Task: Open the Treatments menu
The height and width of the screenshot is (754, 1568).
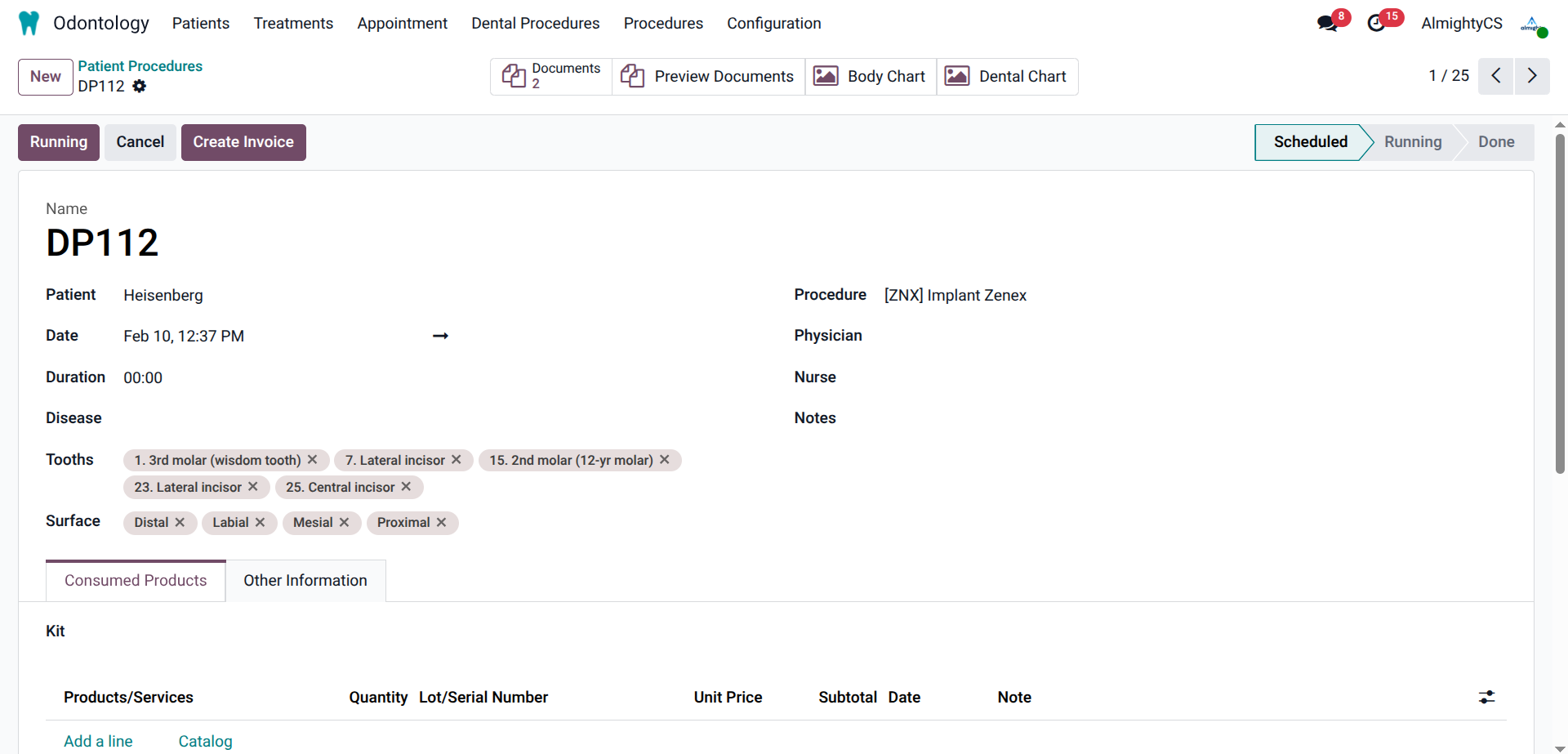Action: click(293, 23)
